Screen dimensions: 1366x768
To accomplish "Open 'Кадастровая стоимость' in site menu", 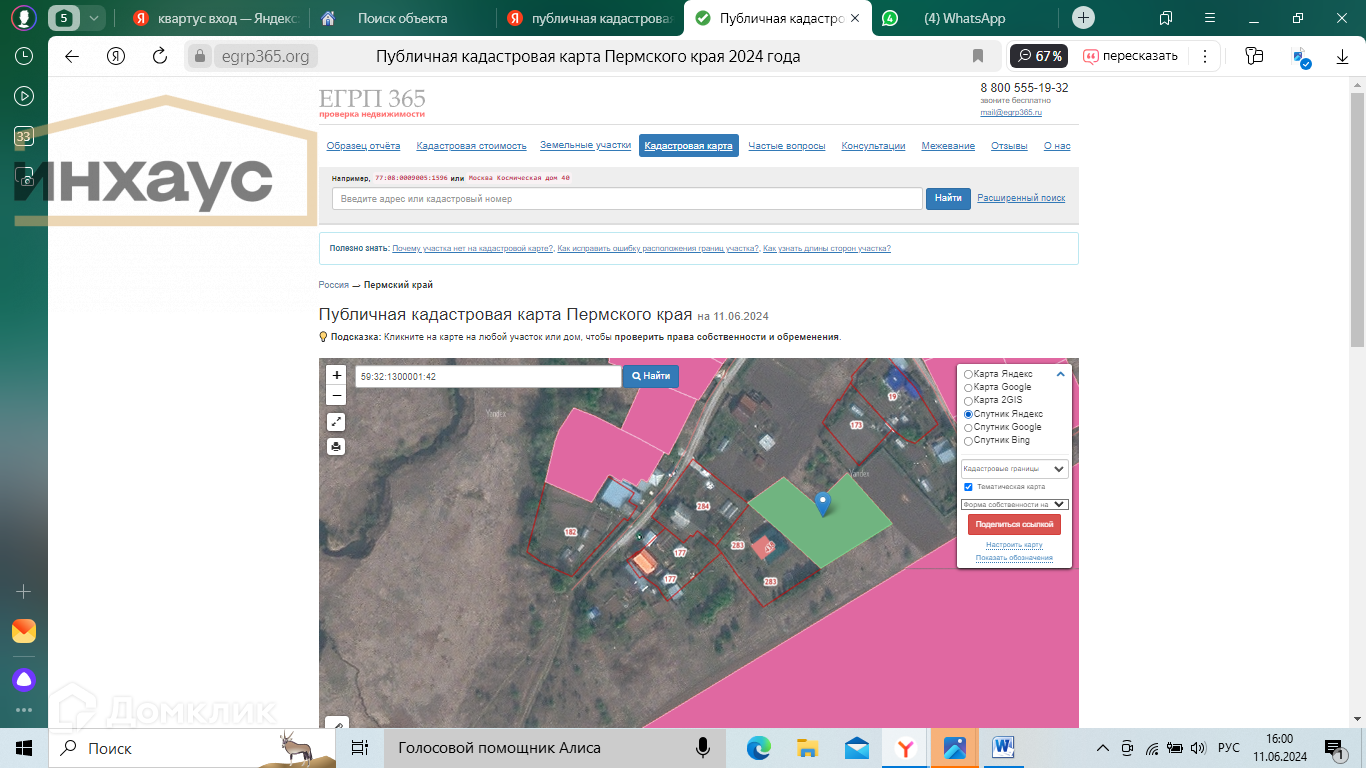I will (471, 146).
